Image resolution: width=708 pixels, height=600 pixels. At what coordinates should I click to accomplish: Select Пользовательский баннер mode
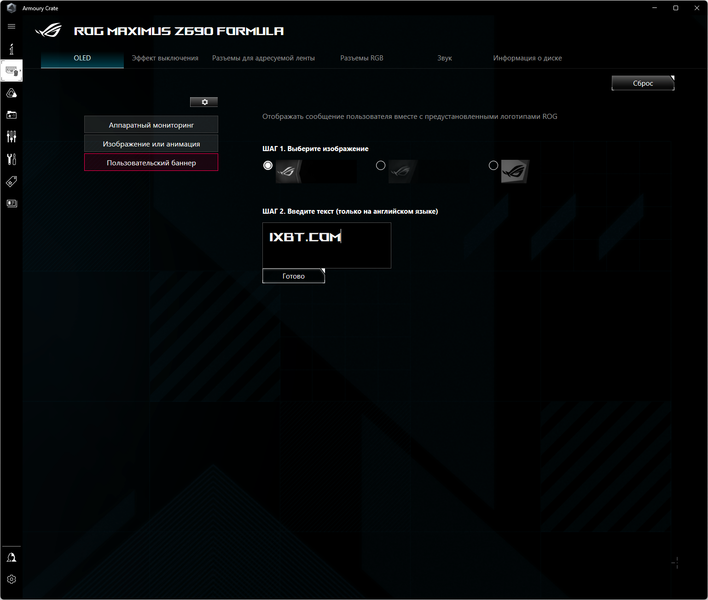click(151, 163)
